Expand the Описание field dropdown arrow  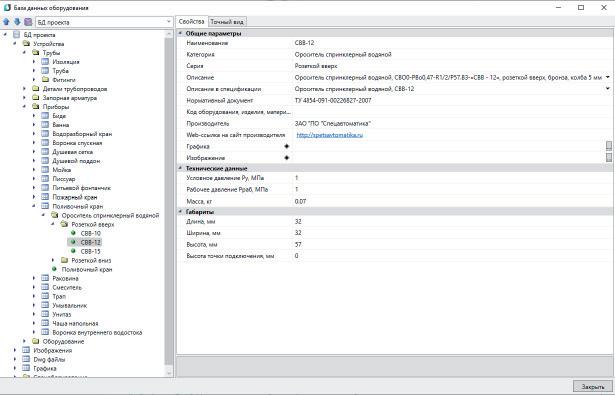pos(608,77)
